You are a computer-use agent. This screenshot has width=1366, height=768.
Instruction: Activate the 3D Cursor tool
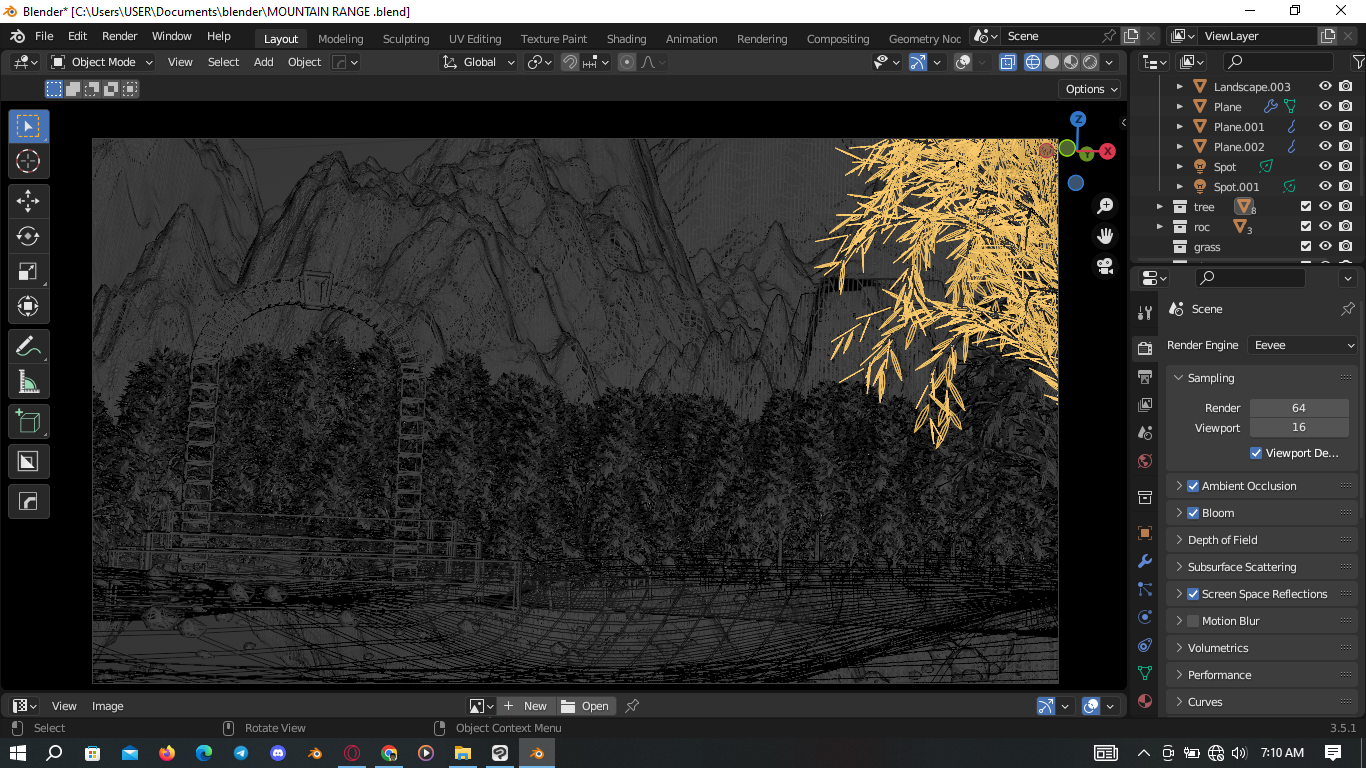coord(28,162)
